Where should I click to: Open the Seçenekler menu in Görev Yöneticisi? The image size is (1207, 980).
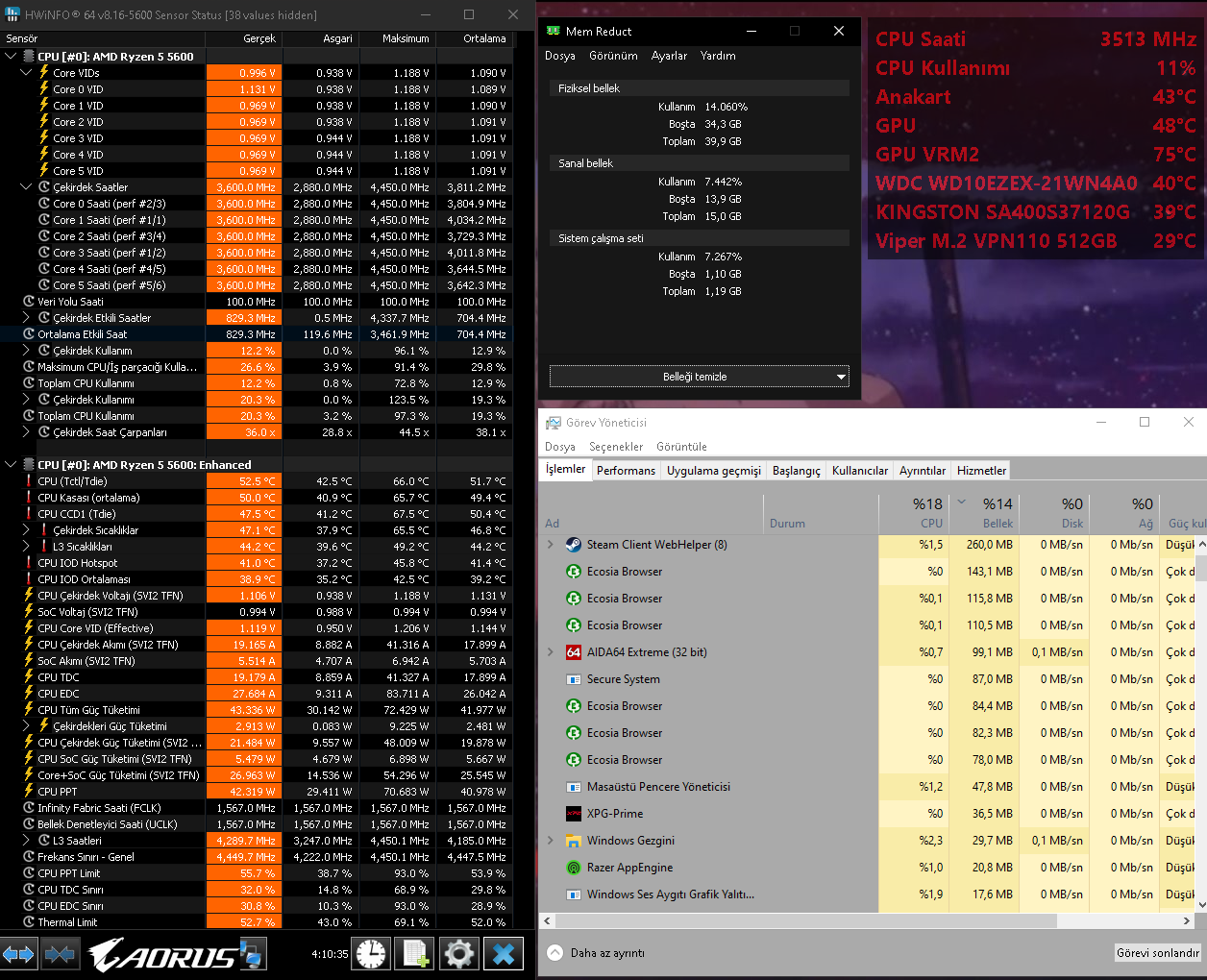616,447
